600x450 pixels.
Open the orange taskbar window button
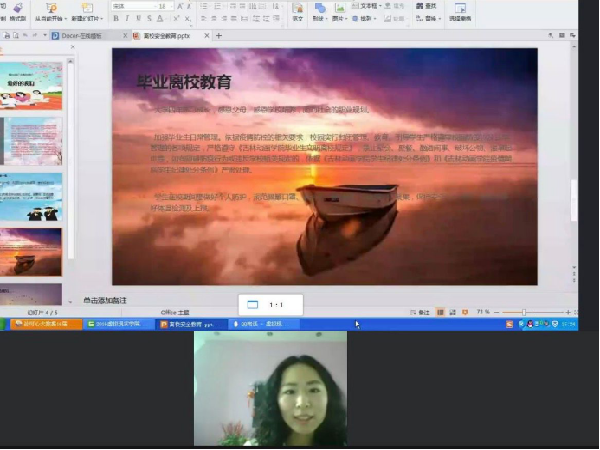coord(46,324)
